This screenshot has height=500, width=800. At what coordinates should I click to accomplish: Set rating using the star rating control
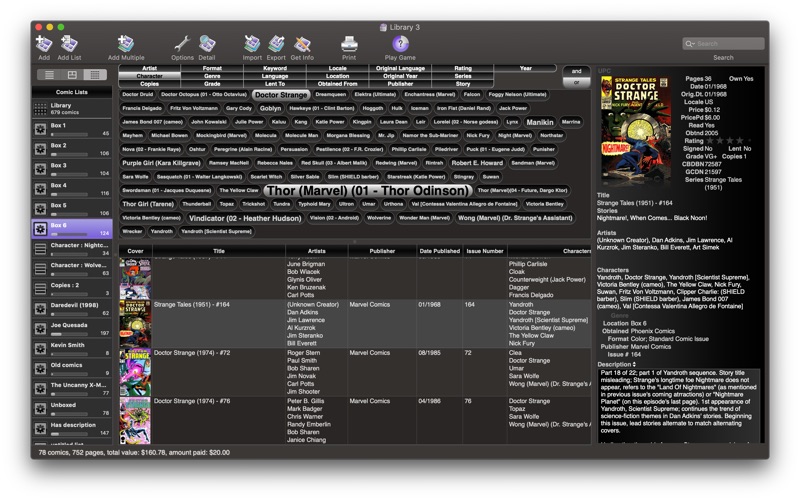click(728, 141)
